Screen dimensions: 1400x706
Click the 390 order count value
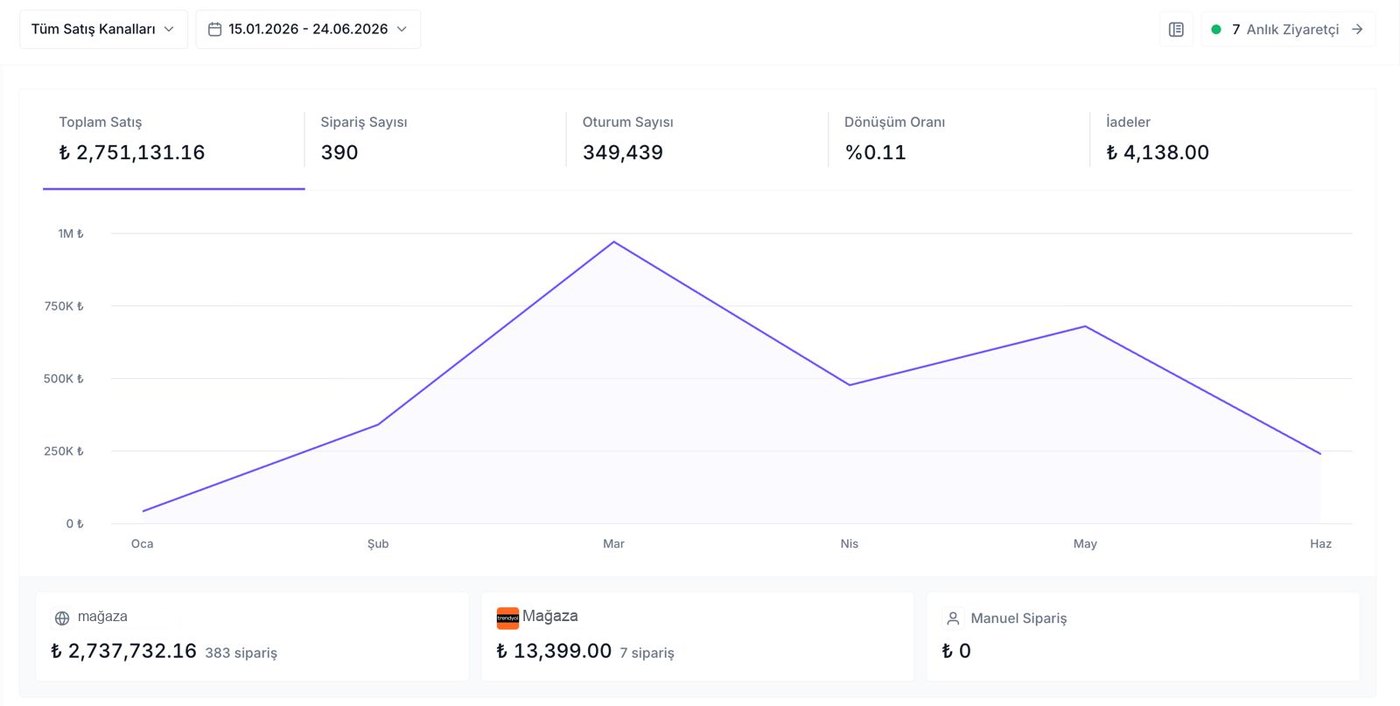pos(340,153)
